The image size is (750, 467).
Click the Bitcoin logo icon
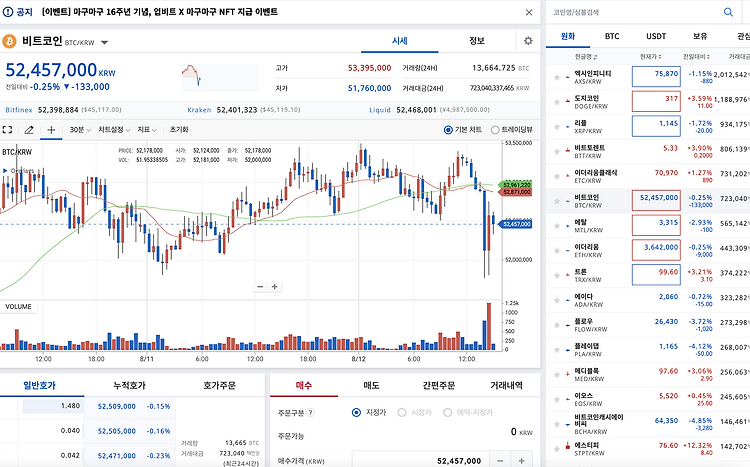pyautogui.click(x=9, y=42)
